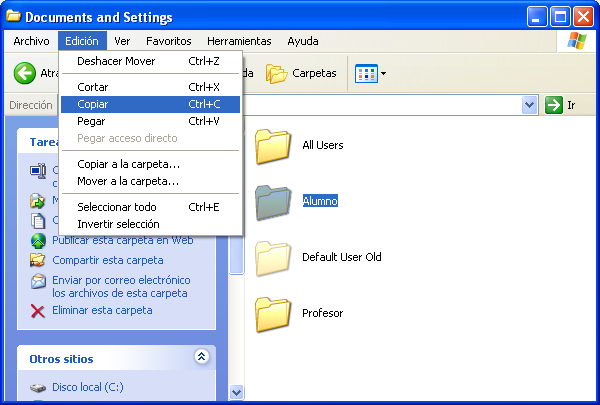
Task: Select the Alumno folder icon
Action: point(272,202)
